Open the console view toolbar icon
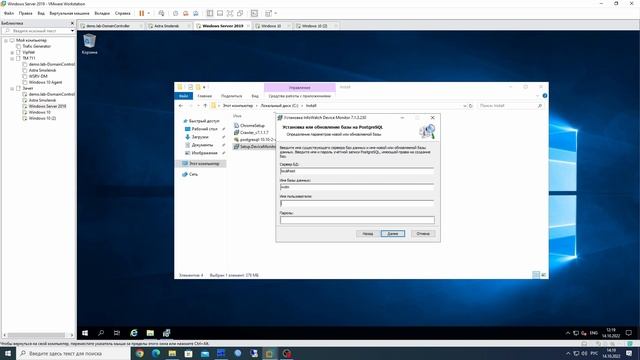Viewport: 640px width, 360px height. [x=254, y=13]
